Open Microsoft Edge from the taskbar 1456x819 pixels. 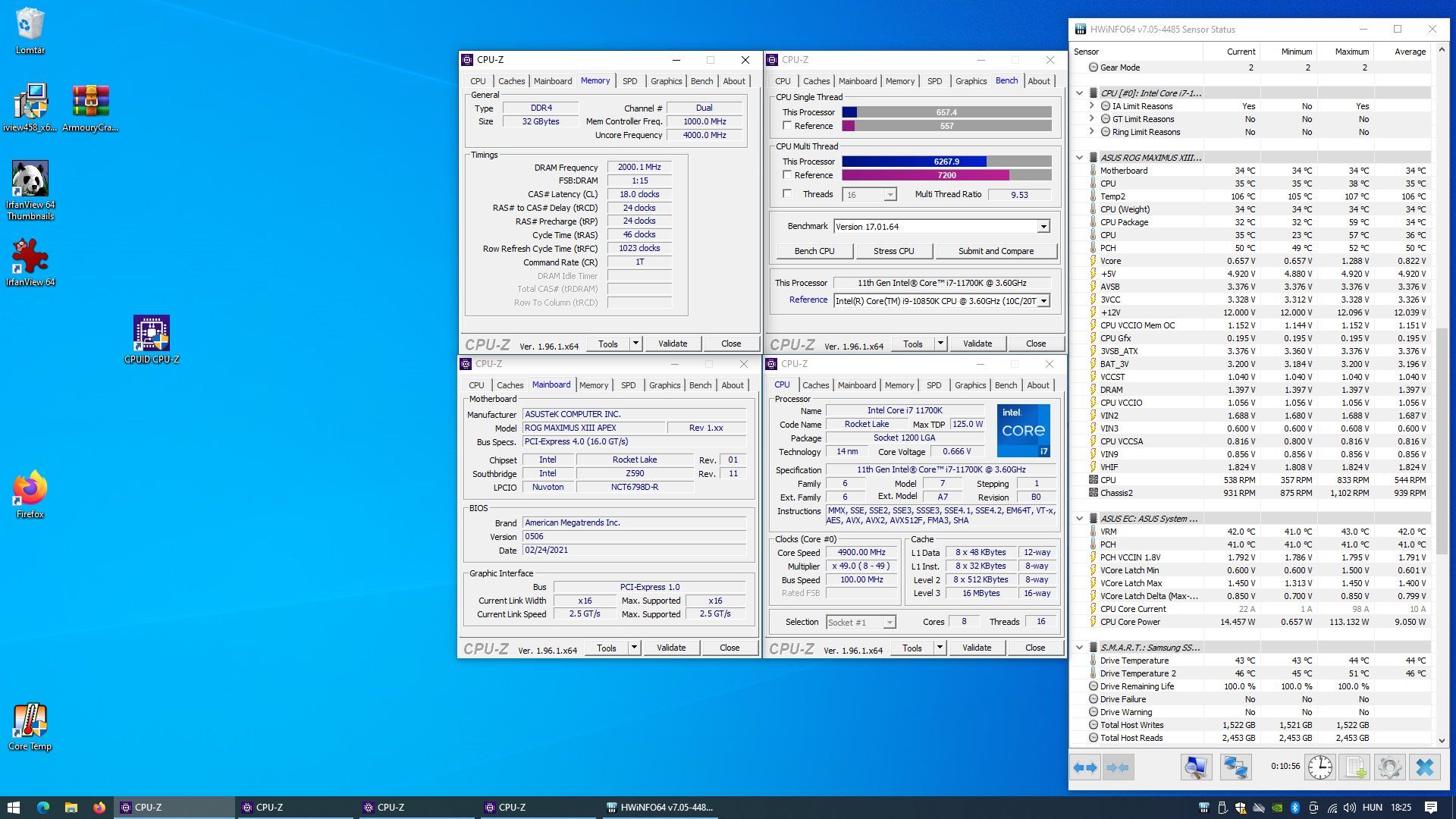(x=42, y=808)
